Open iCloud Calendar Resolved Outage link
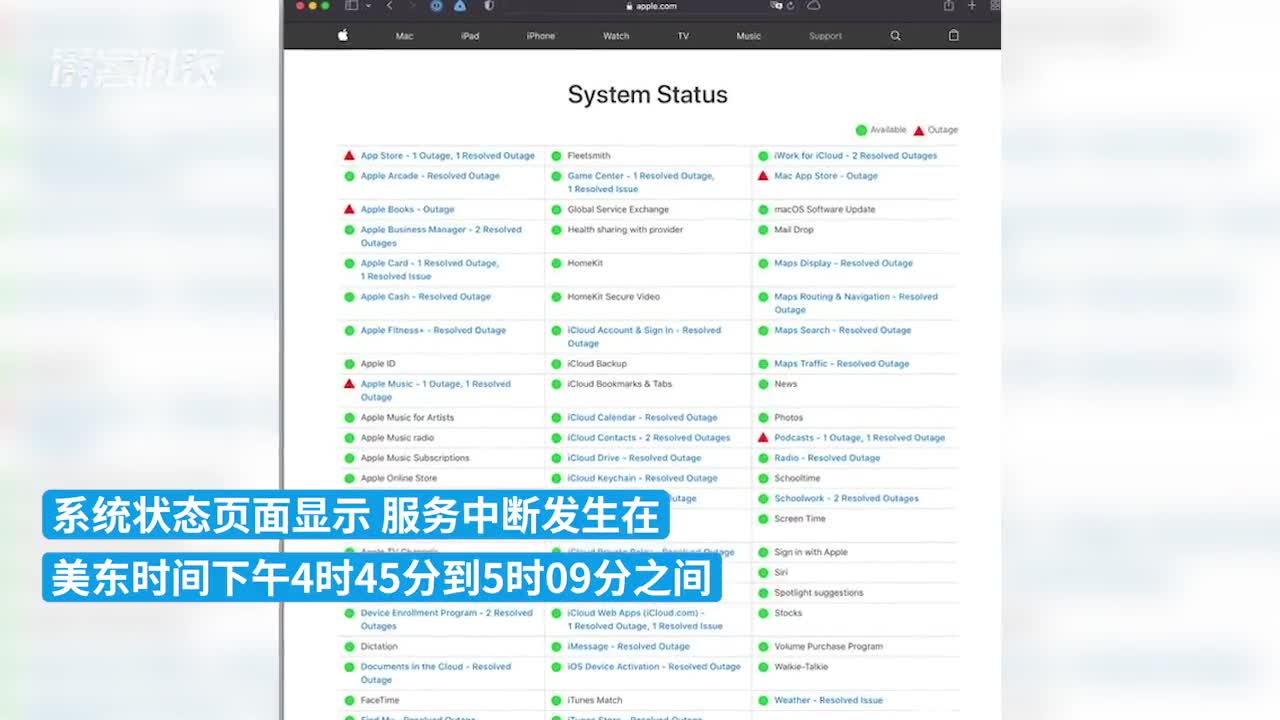The width and height of the screenshot is (1280, 720). 642,418
